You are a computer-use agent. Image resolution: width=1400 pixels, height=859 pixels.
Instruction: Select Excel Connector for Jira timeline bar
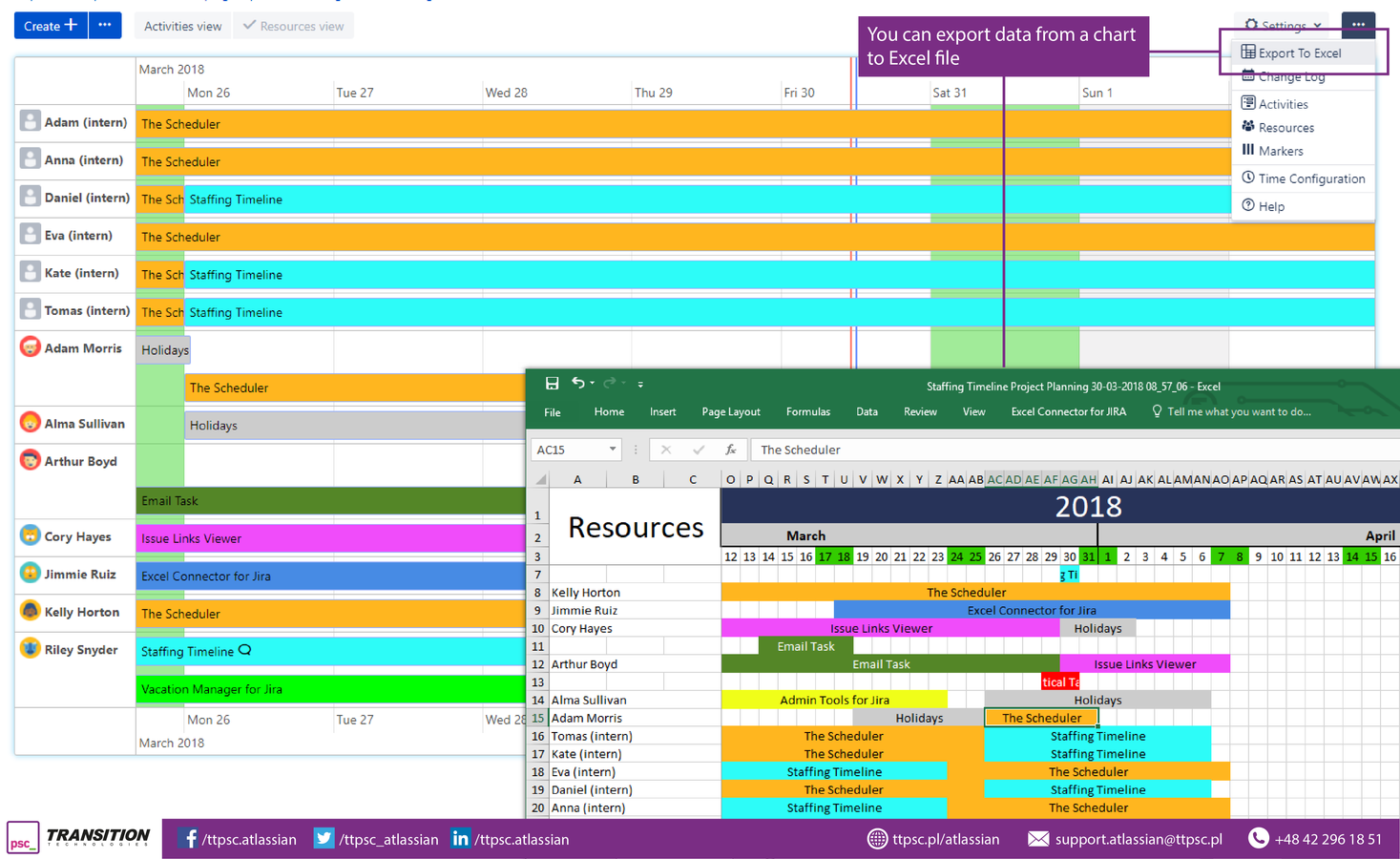tap(330, 576)
